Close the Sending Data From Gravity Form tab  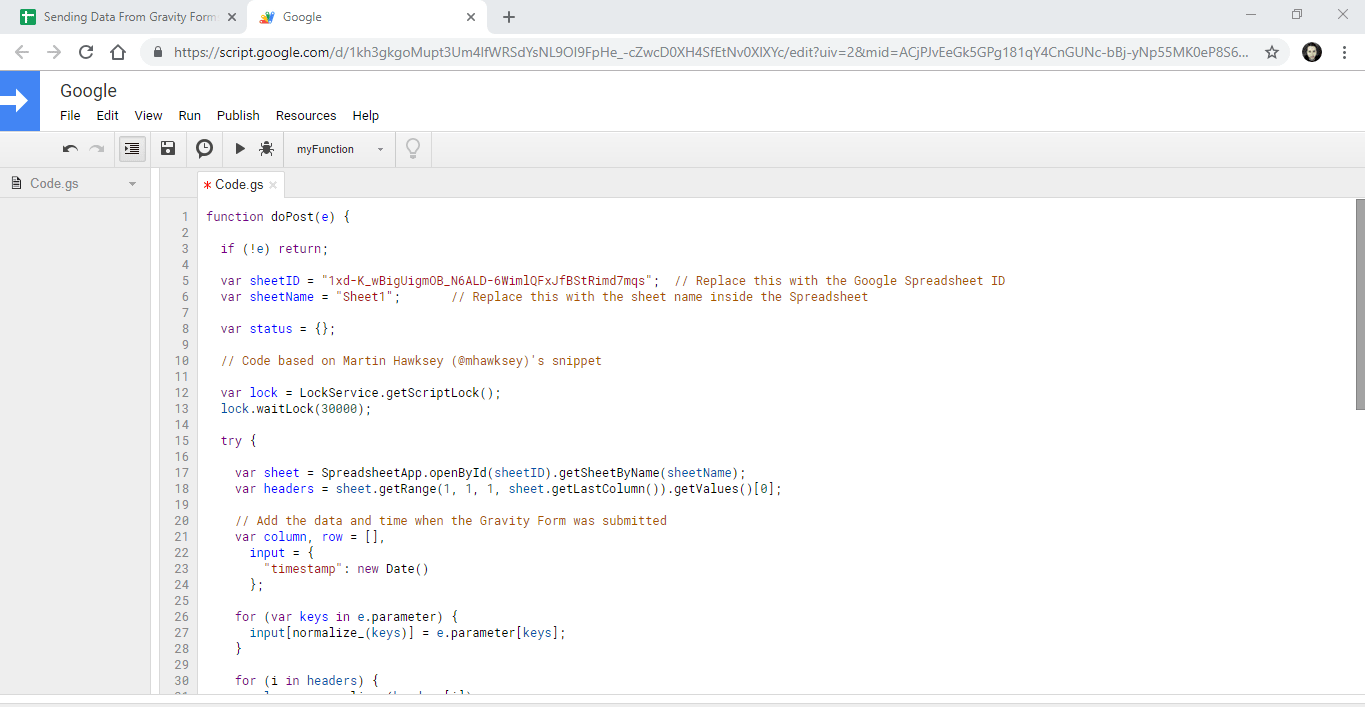click(x=232, y=17)
